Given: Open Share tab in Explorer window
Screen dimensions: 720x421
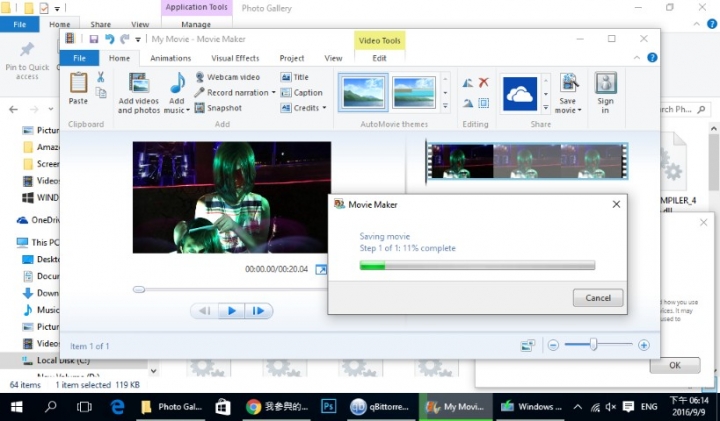Looking at the screenshot, I should click(x=101, y=24).
